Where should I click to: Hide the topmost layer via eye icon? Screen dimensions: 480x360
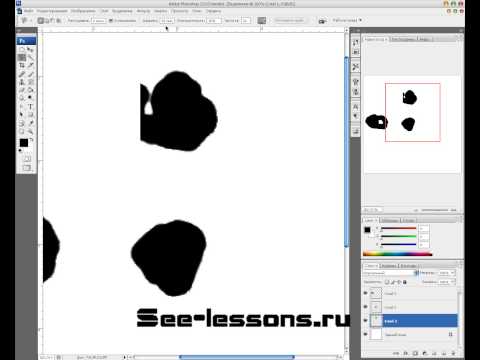tap(365, 293)
